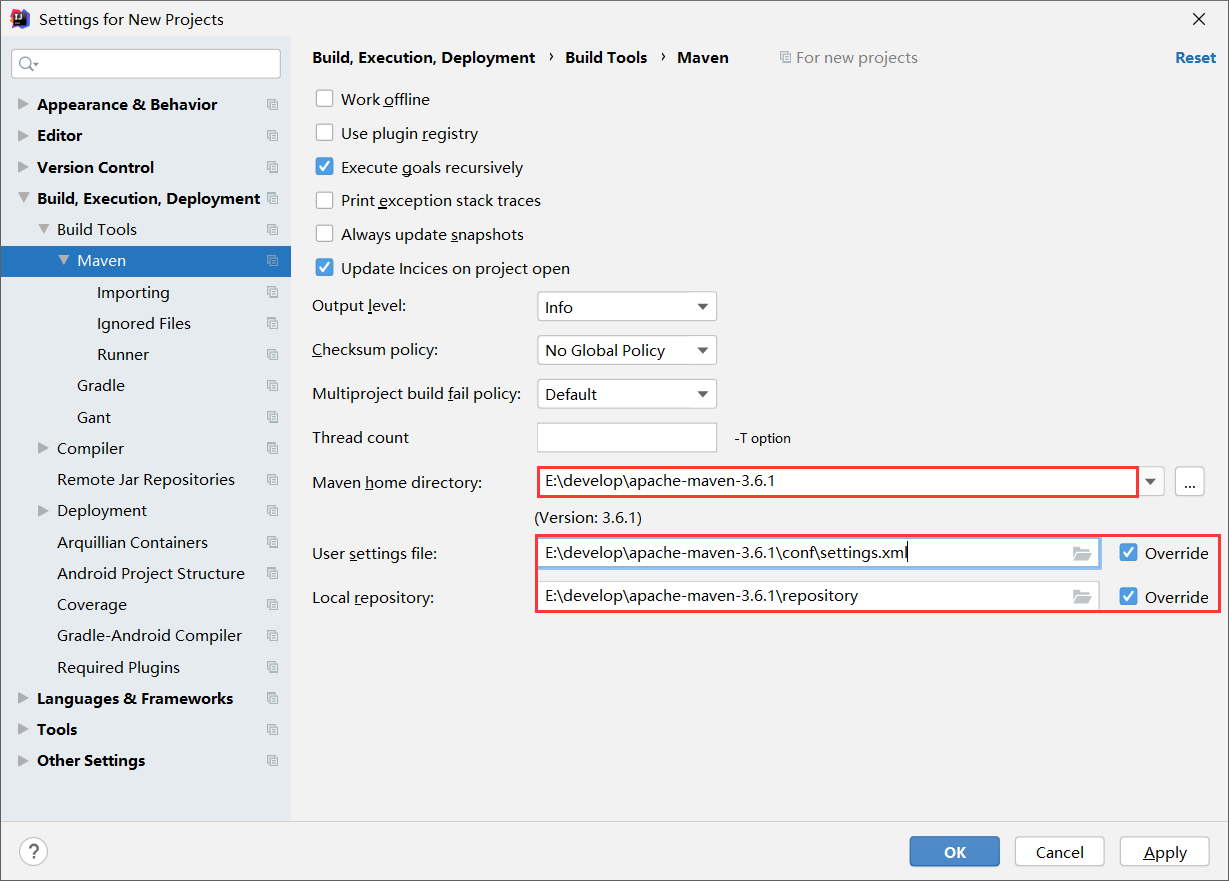Click the Maven home browse ellipsis button
This screenshot has height=881, width=1229.
coord(1189,482)
